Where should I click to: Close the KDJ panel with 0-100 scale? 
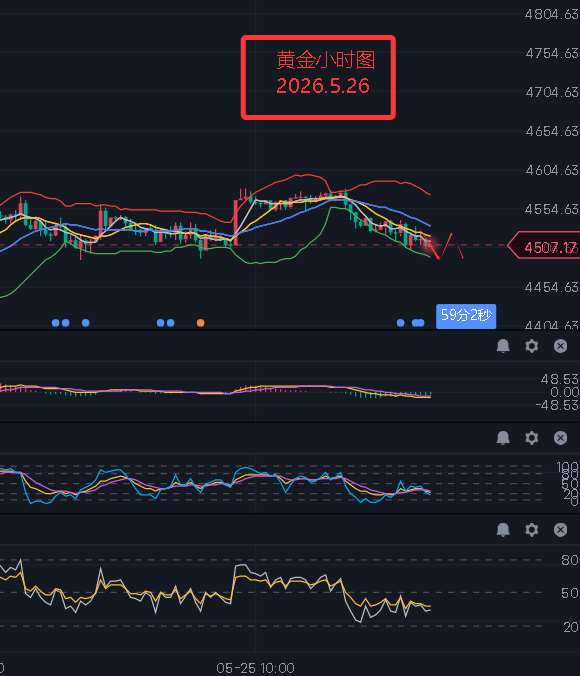pyautogui.click(x=560, y=438)
